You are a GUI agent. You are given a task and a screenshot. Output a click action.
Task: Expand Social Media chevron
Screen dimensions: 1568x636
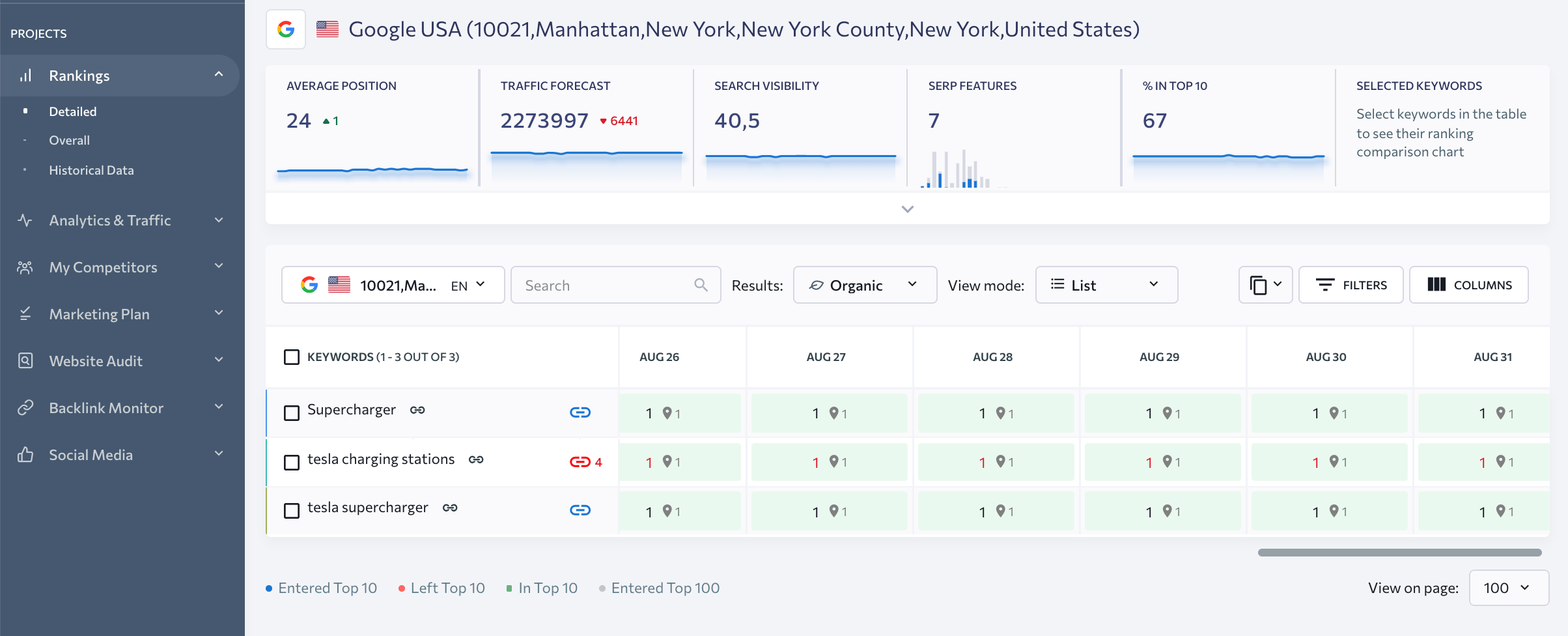pos(219,454)
